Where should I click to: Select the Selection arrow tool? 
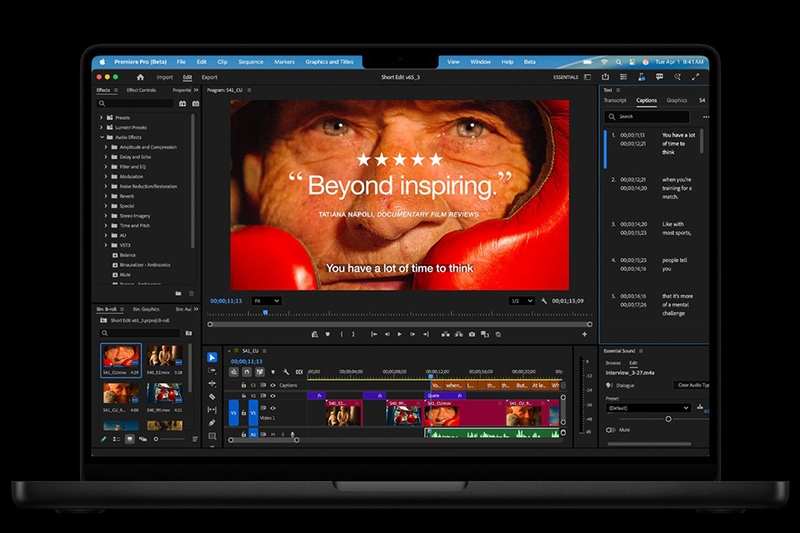tap(212, 358)
